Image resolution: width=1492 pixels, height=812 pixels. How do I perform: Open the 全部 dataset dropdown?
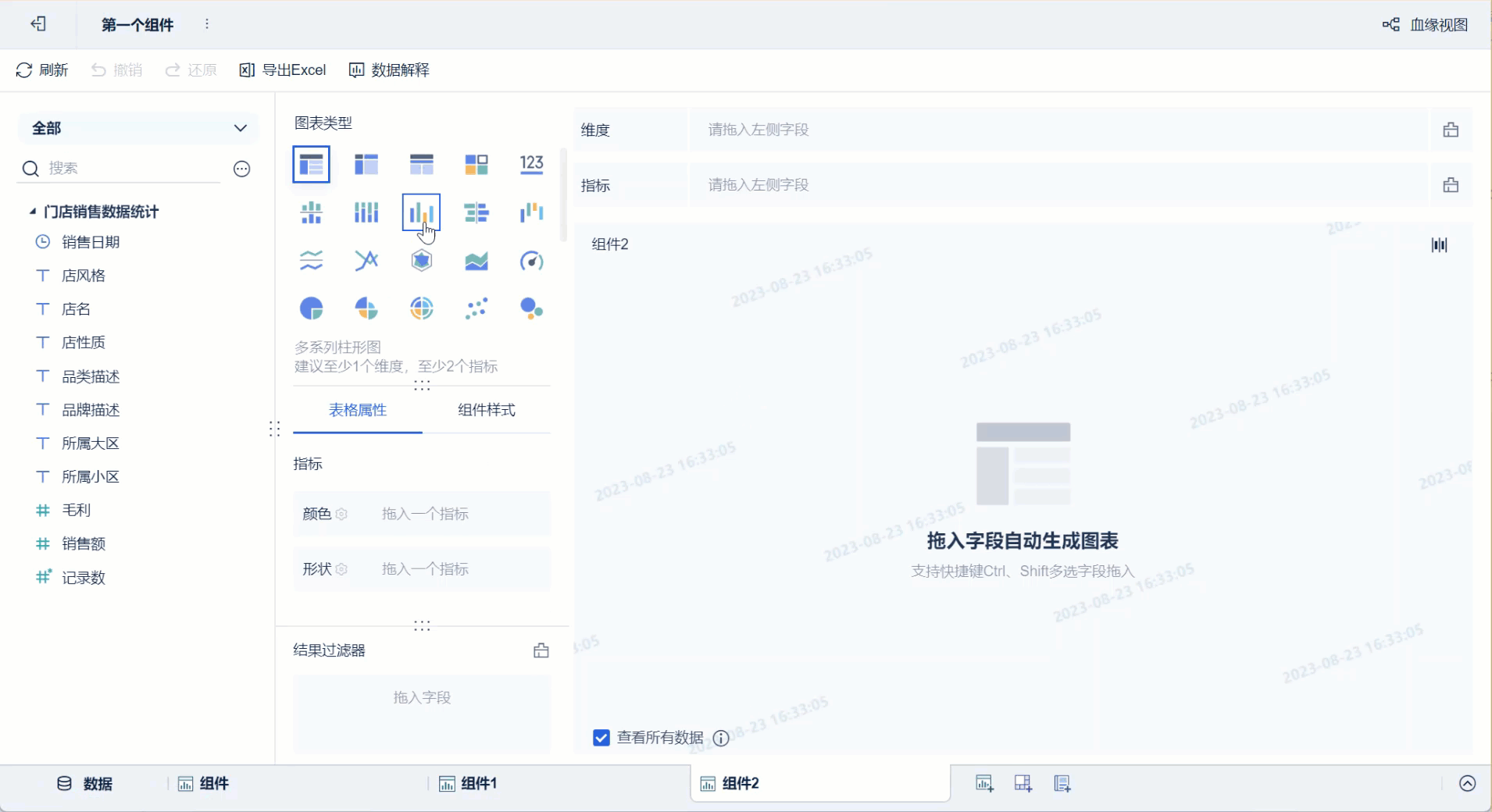pos(138,128)
